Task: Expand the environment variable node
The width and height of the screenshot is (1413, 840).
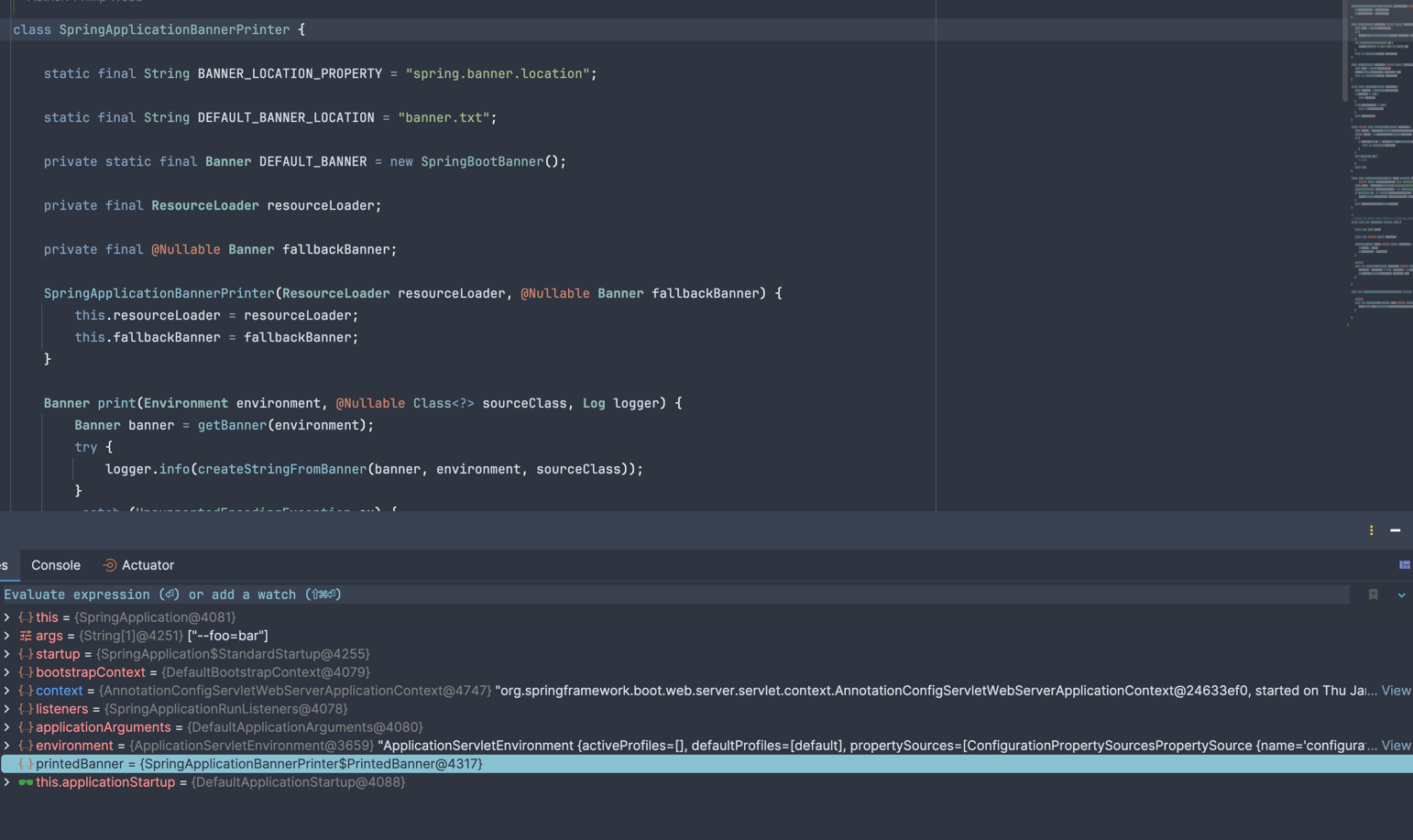Action: (7, 746)
